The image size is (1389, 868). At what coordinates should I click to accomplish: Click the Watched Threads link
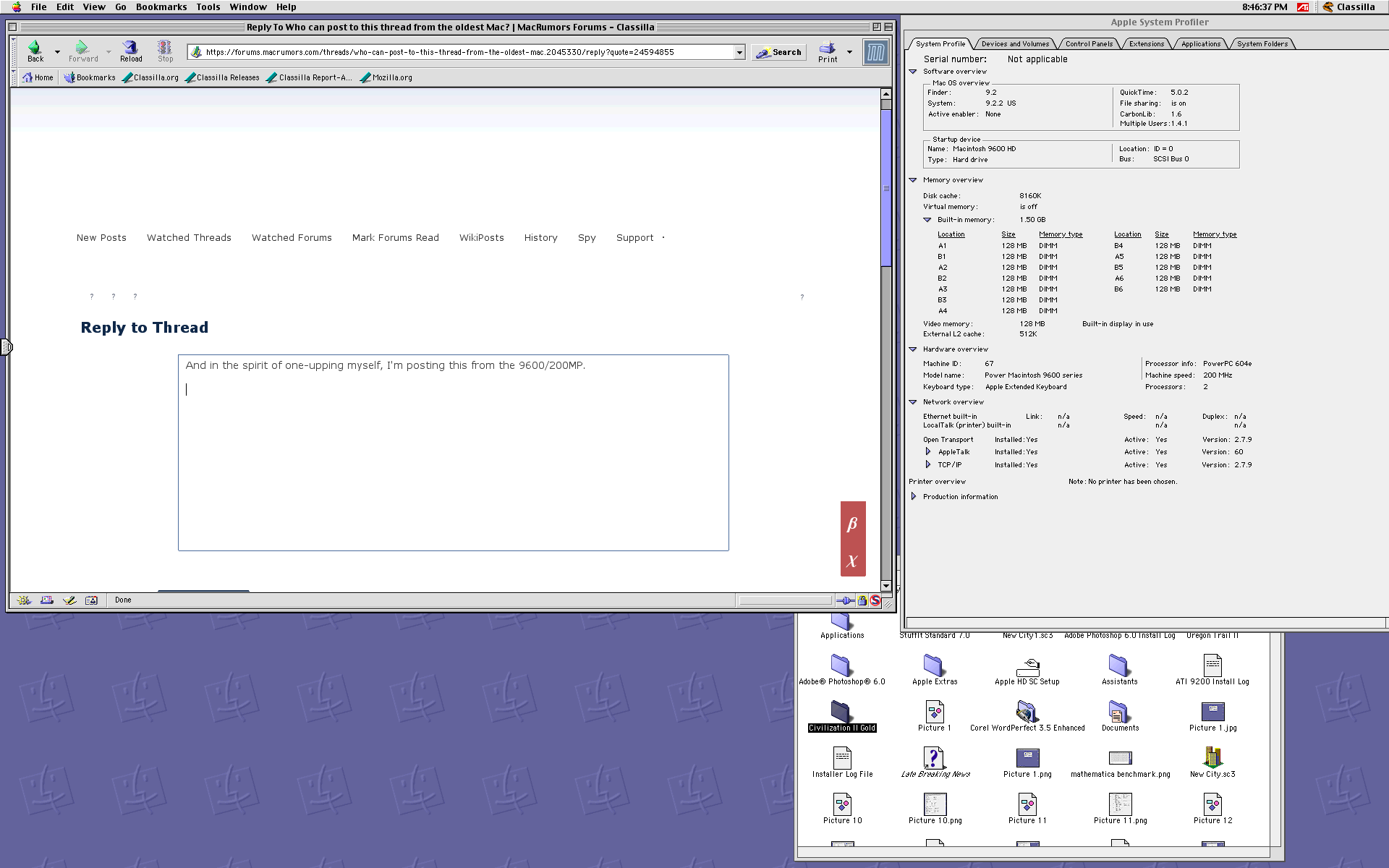[x=189, y=237]
